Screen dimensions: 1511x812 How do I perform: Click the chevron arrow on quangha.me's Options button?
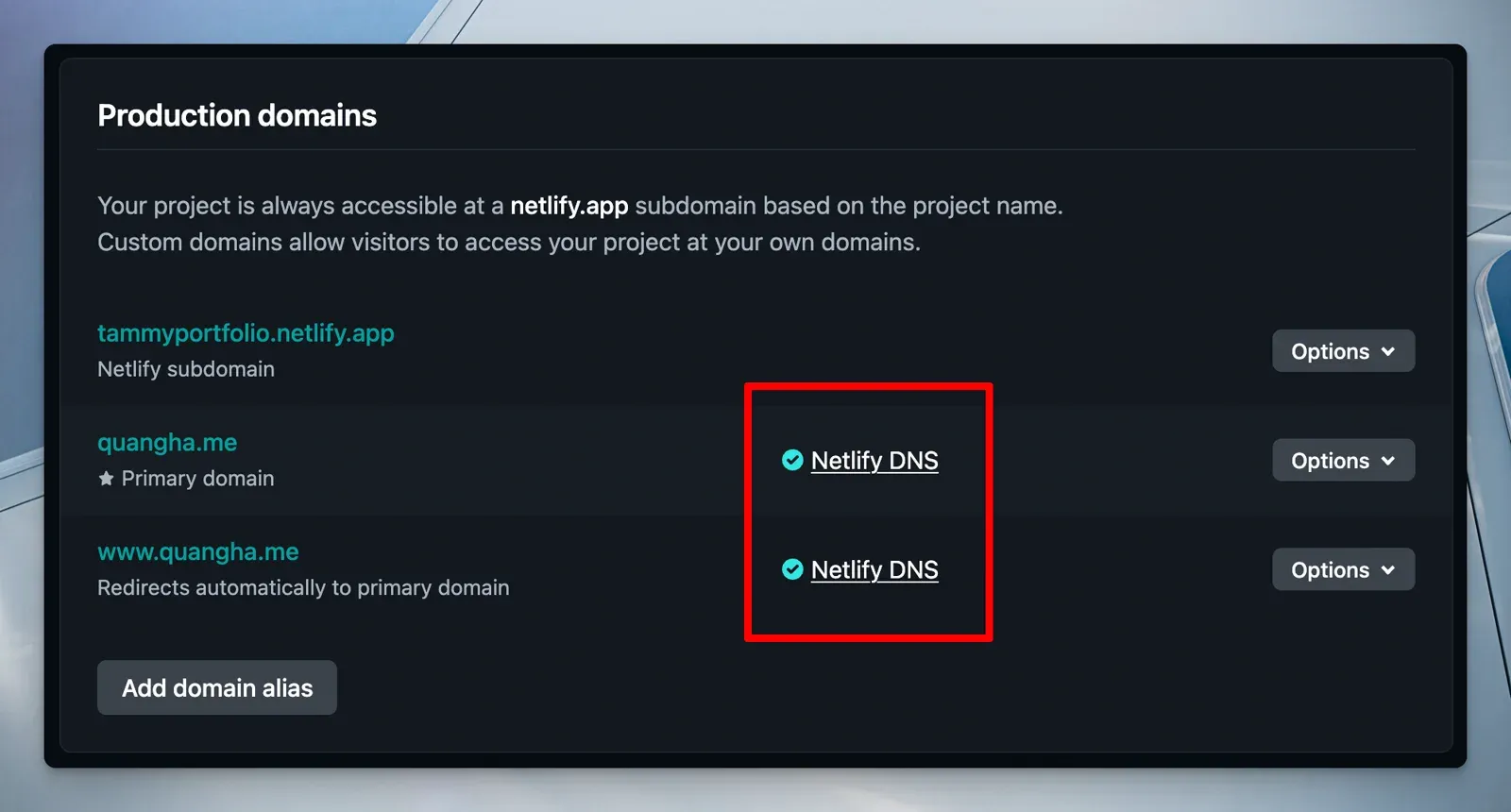click(1387, 461)
